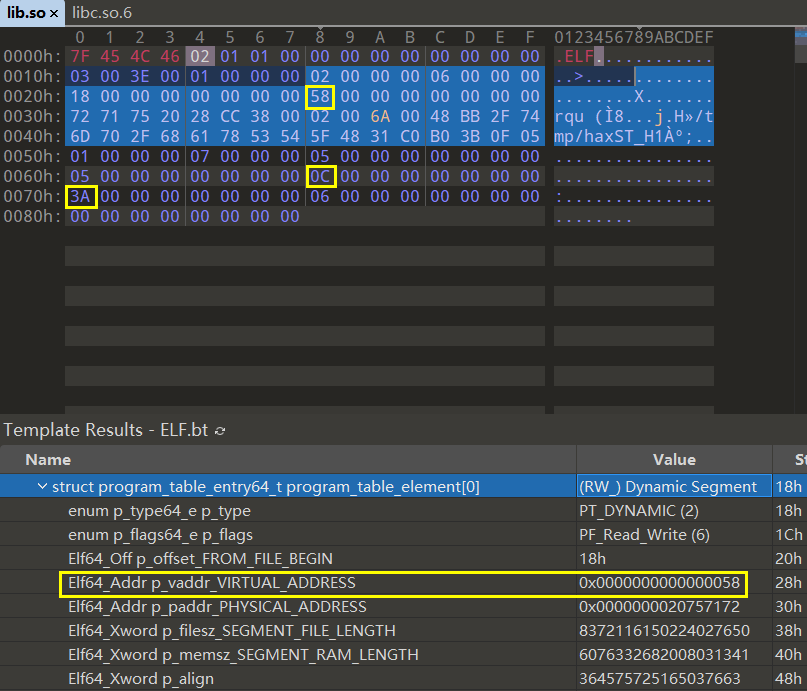Select the Elf64_Xword p_align row
The width and height of the screenshot is (807, 691).
141,679
